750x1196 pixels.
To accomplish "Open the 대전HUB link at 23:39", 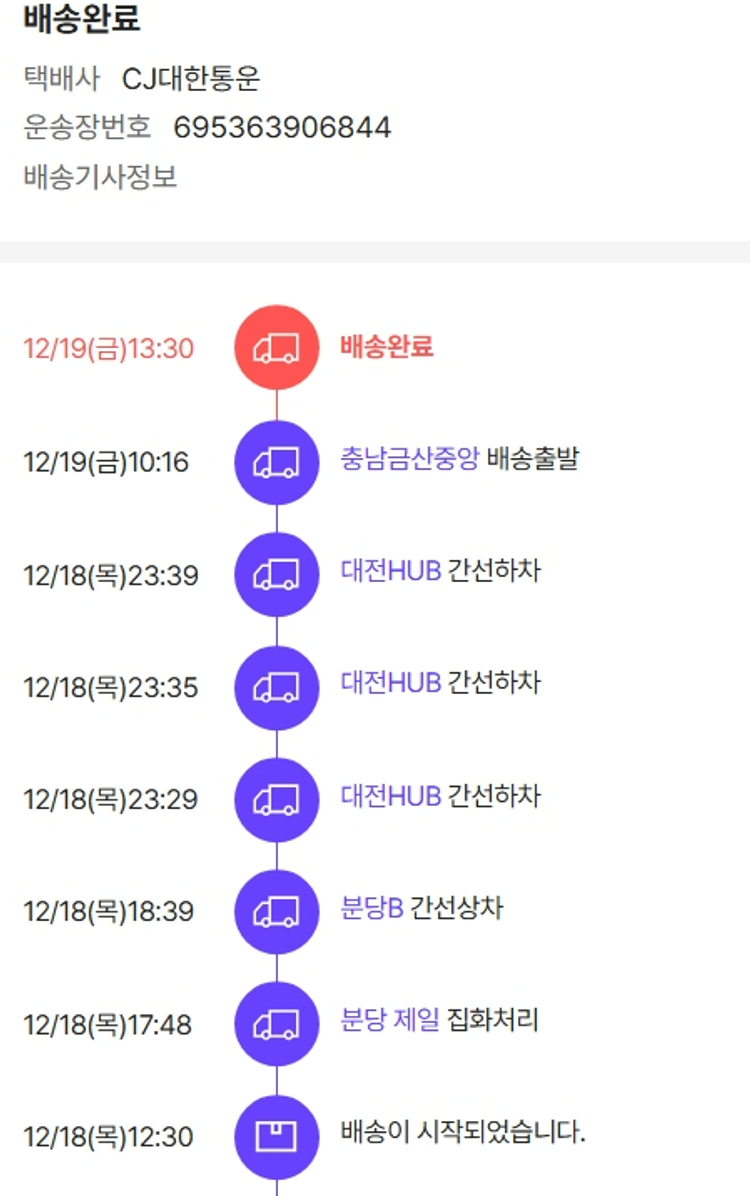I will tap(390, 571).
